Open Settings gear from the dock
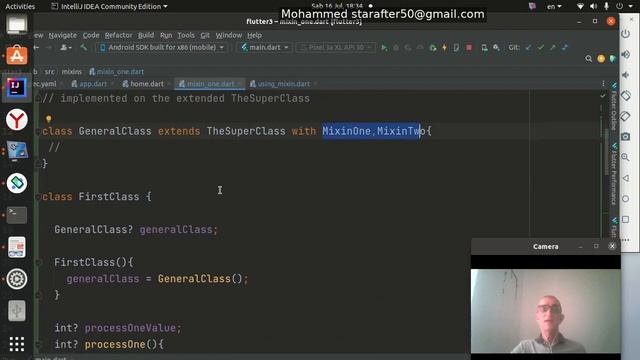Screen dimensions: 640x360 click(17, 279)
